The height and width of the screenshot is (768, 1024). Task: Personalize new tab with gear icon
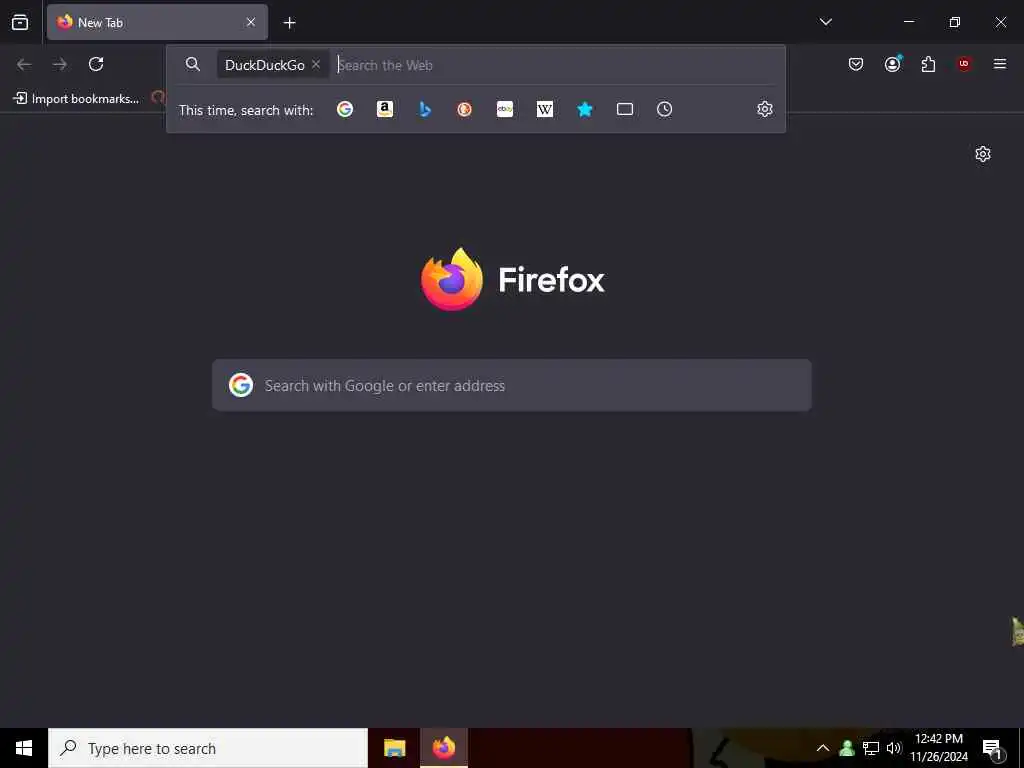pos(983,154)
